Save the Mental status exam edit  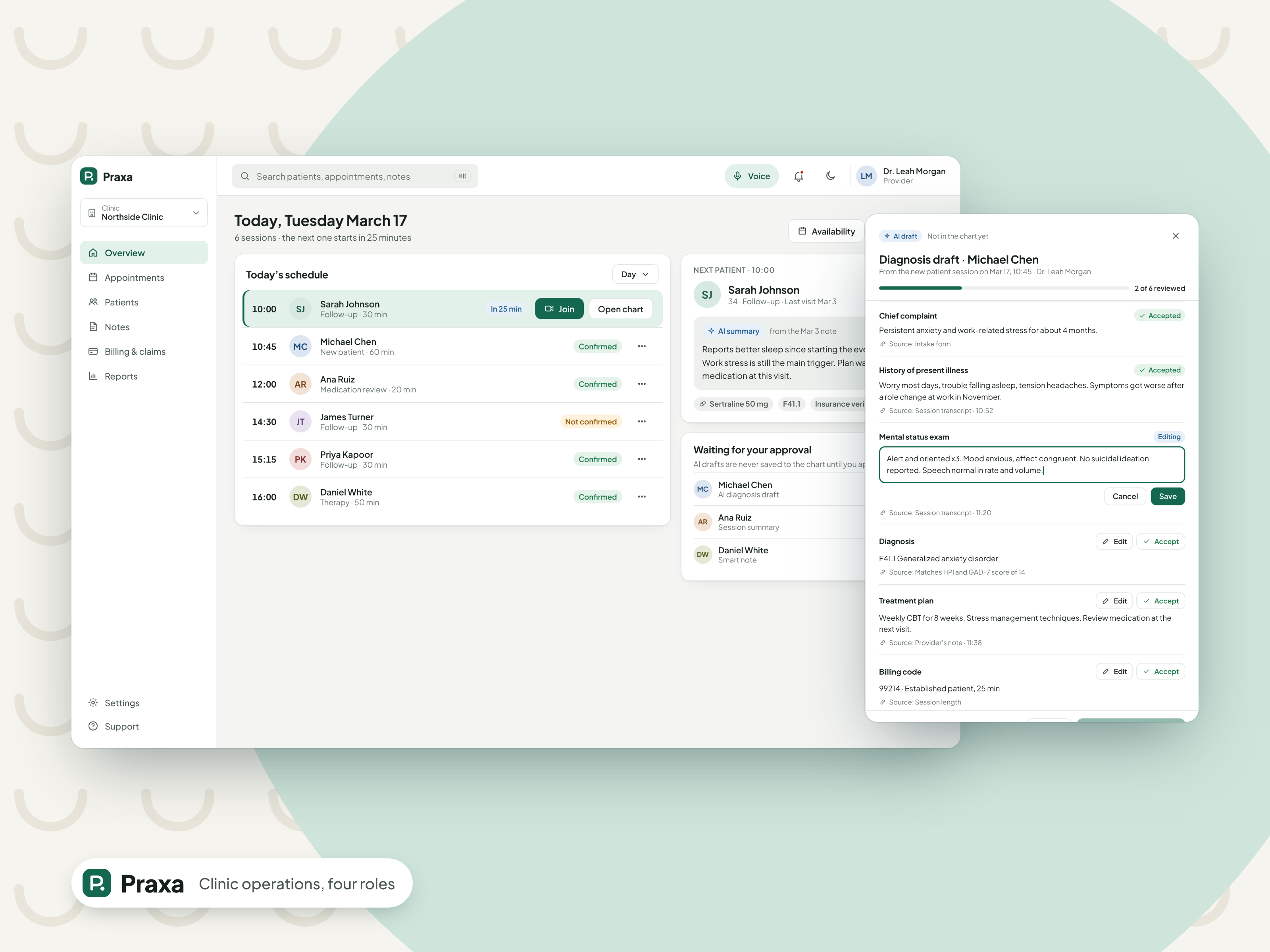(1167, 496)
